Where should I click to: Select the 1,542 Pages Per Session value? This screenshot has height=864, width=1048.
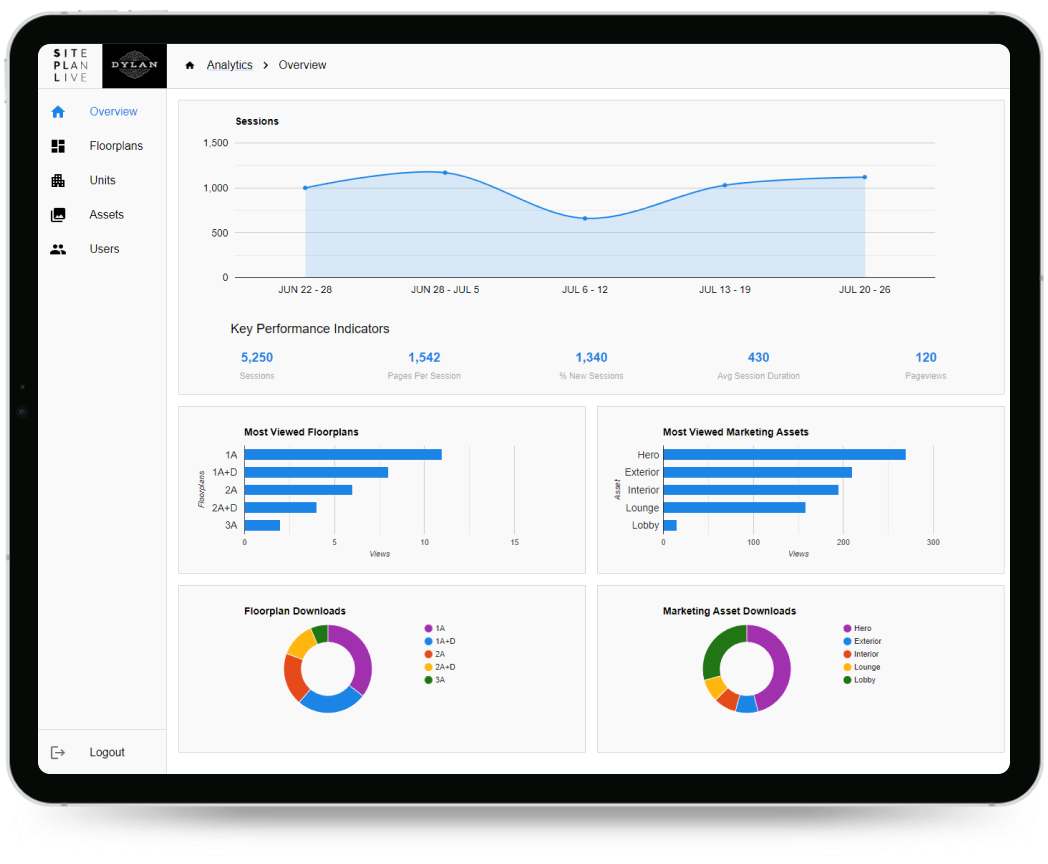[x=424, y=357]
